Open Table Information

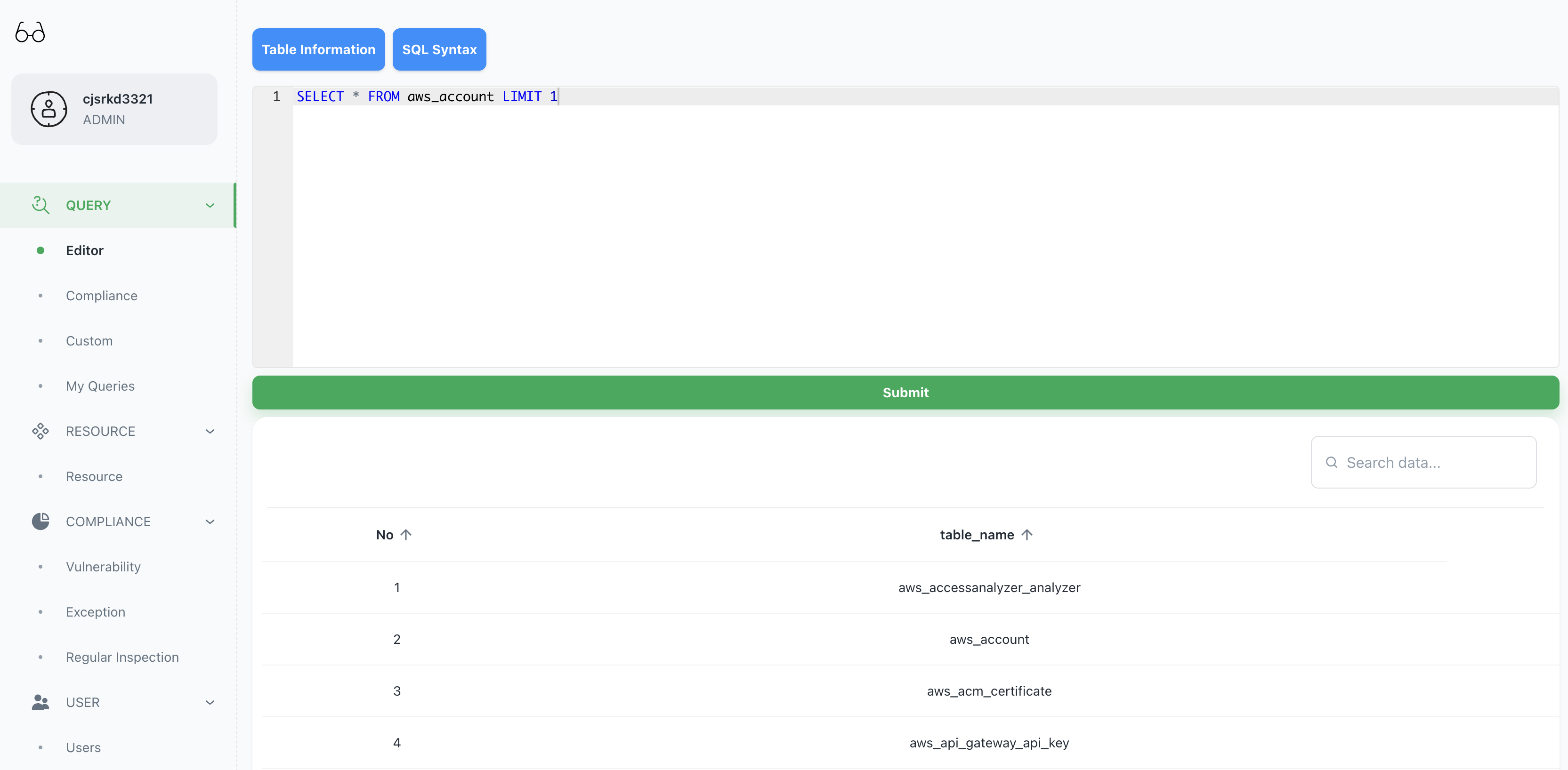(318, 49)
